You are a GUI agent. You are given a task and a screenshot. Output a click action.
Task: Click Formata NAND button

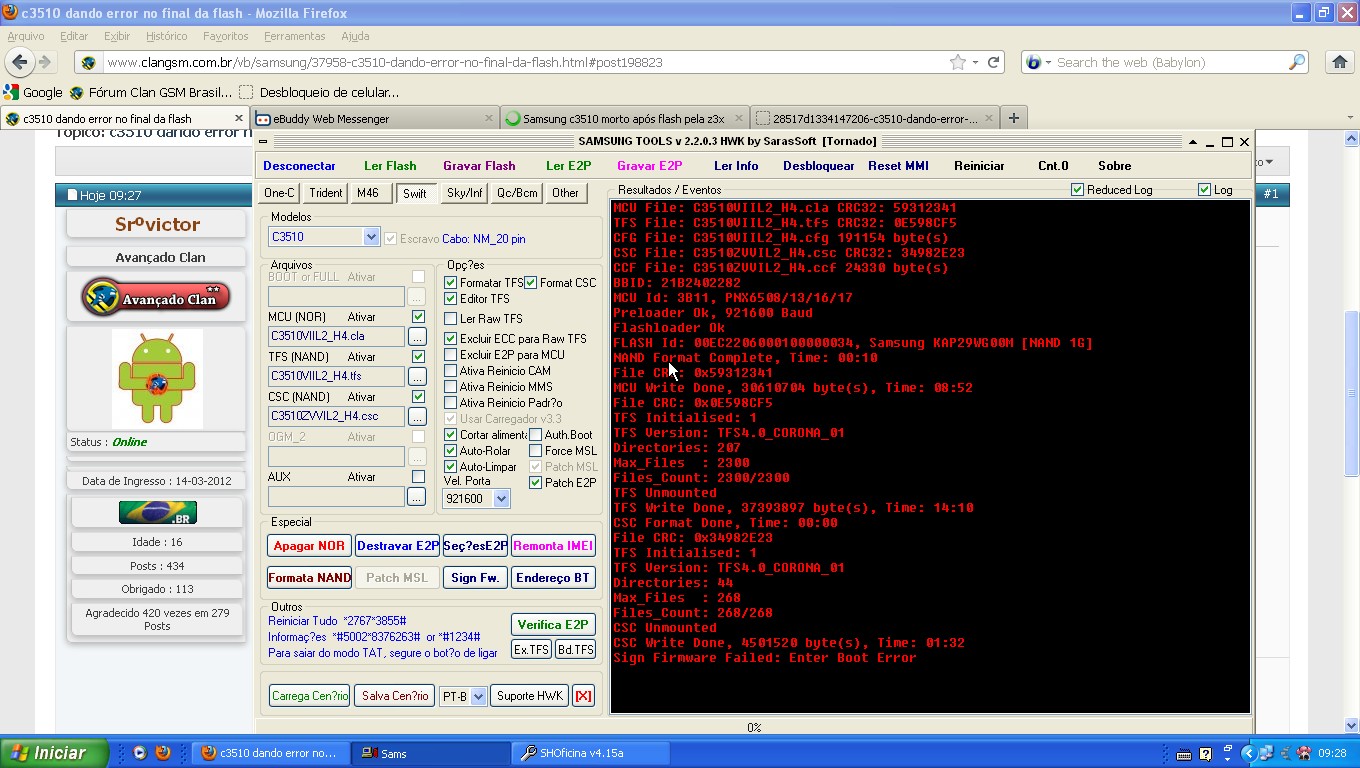tap(309, 578)
